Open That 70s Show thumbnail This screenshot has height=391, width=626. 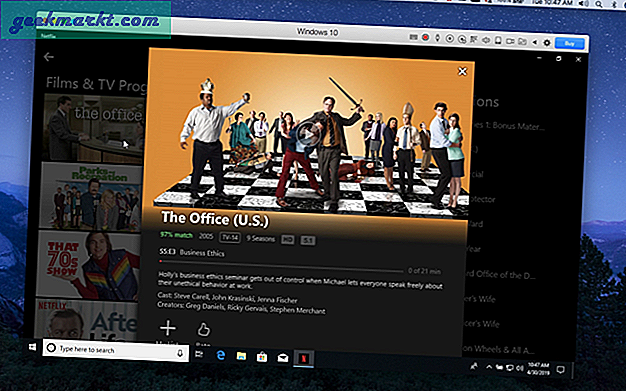click(x=87, y=265)
